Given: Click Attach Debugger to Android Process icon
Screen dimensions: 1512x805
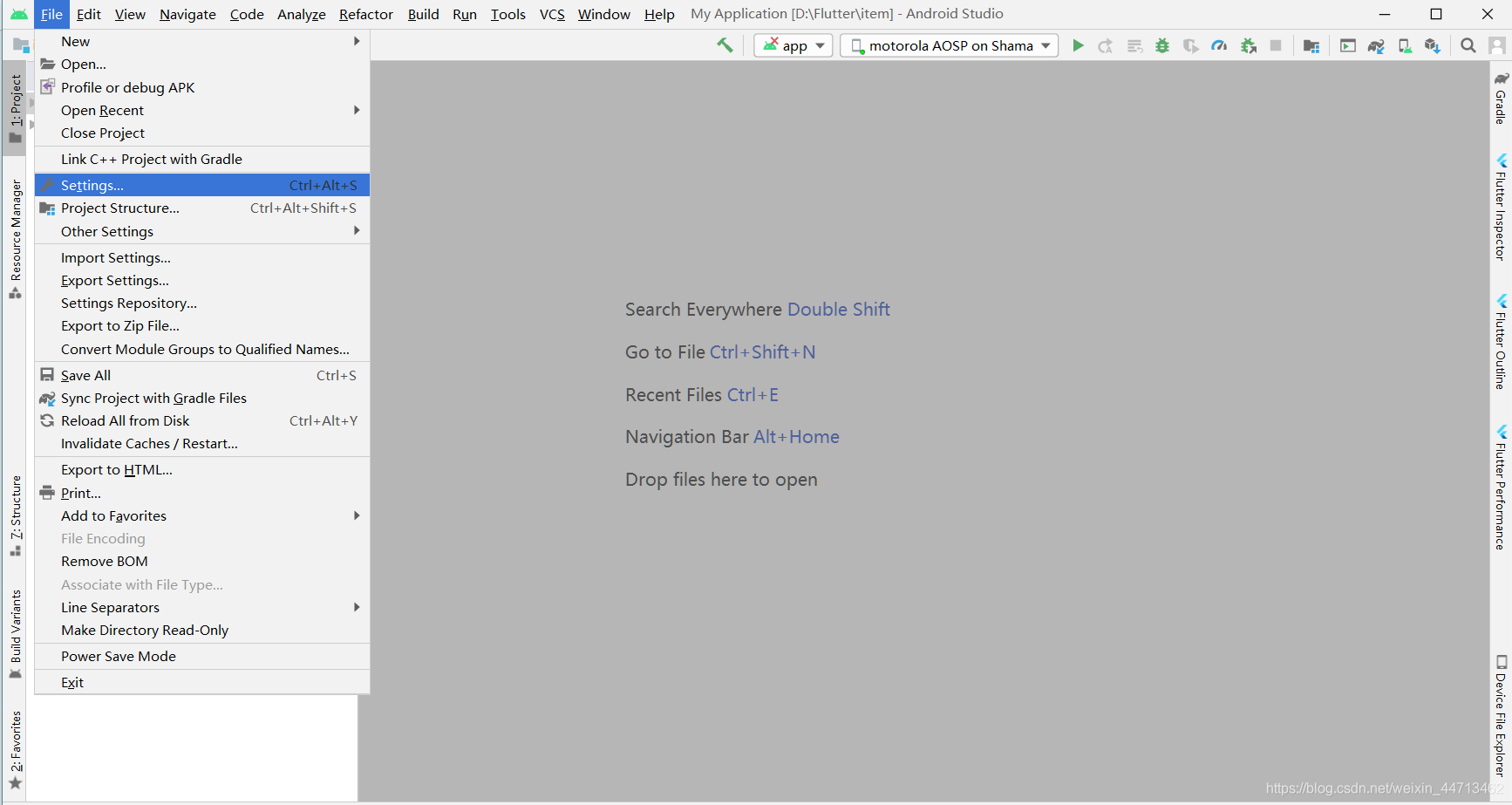Looking at the screenshot, I should click(x=1248, y=45).
